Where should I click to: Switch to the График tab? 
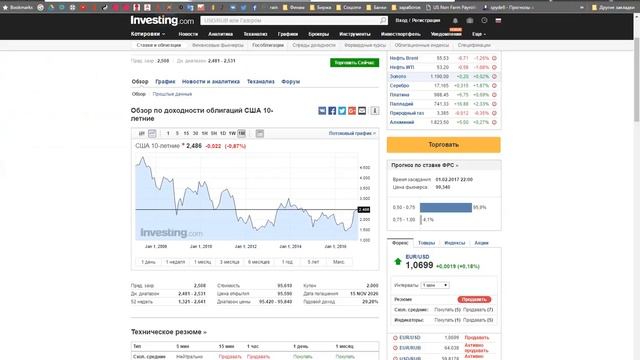165,82
